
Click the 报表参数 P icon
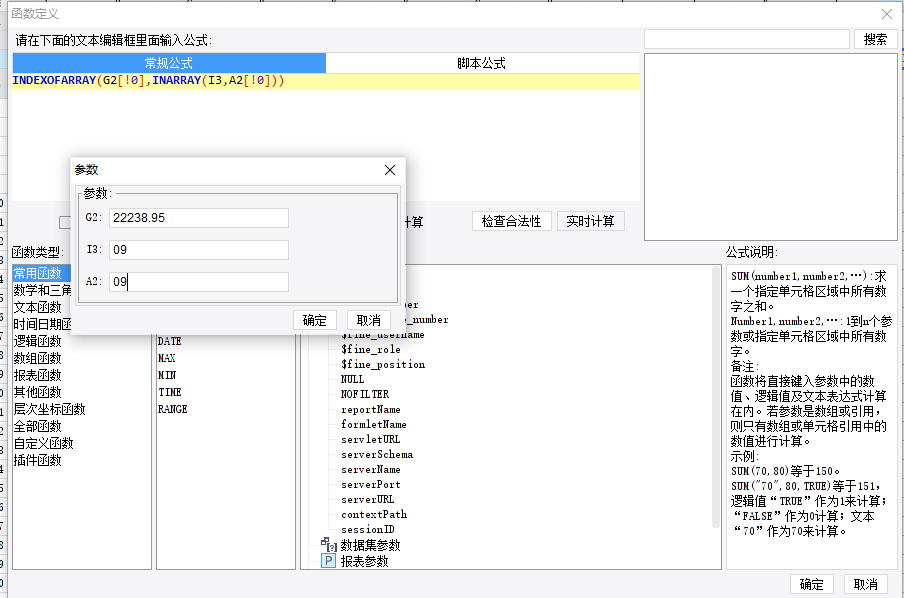(328, 561)
